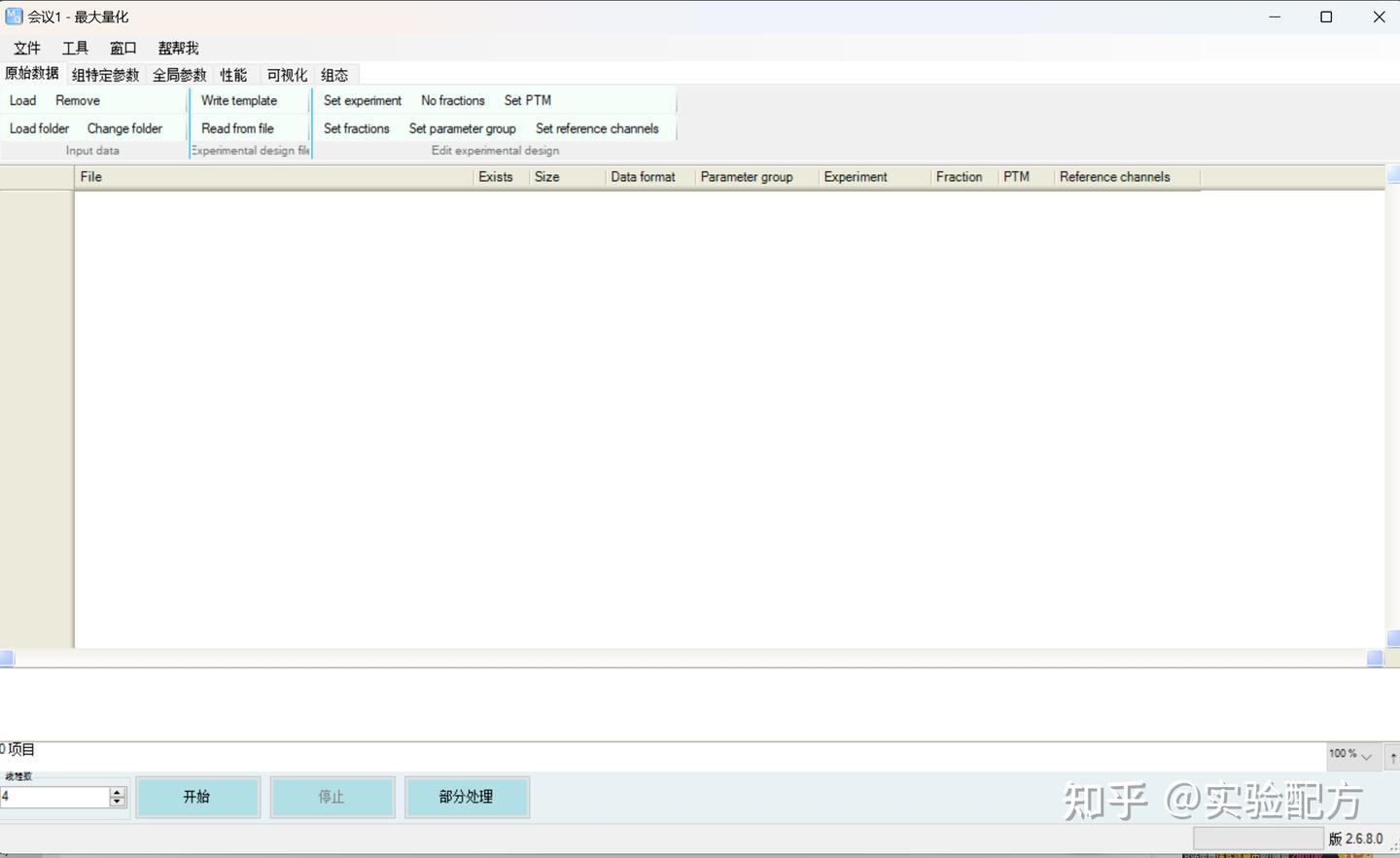Click Load folder to import a directory

[39, 127]
